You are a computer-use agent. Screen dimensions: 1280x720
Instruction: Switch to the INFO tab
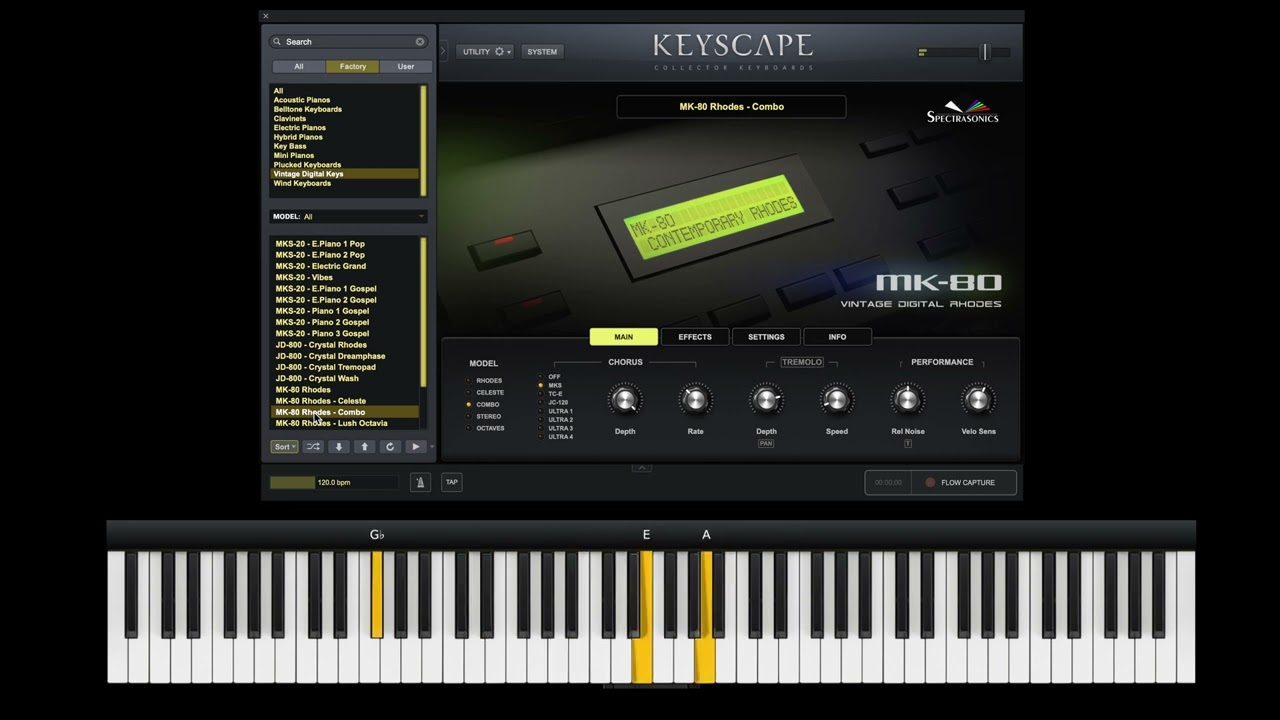(837, 337)
